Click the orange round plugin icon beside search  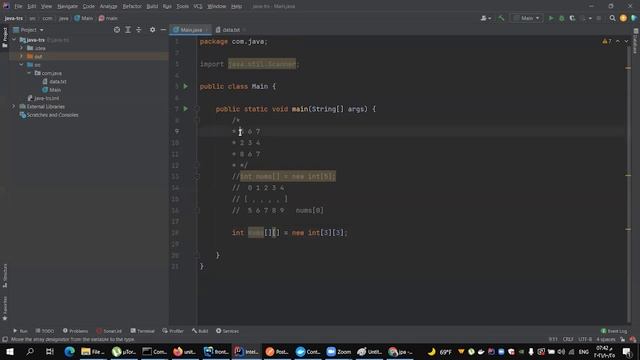coord(623,18)
